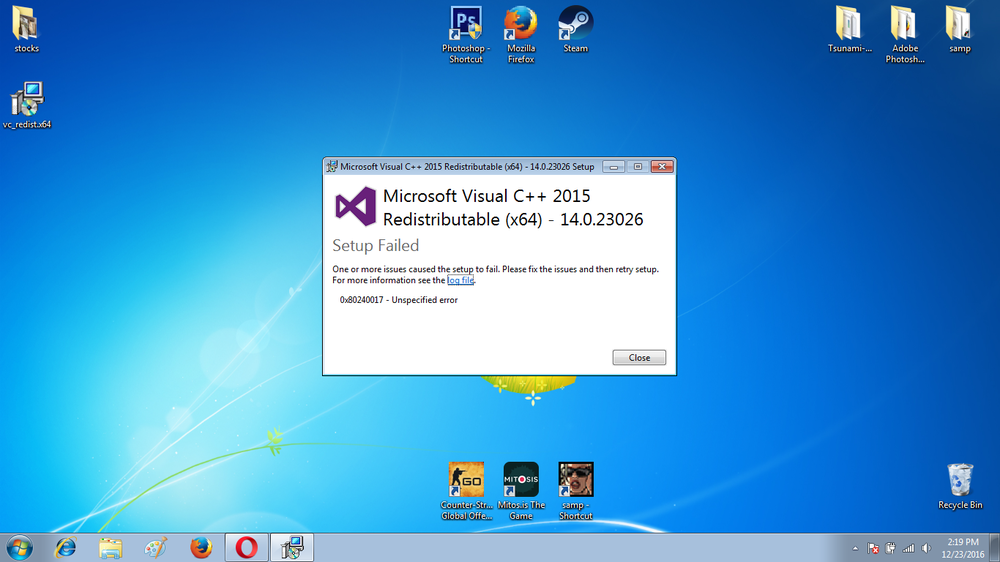Image resolution: width=1000 pixels, height=562 pixels.
Task: Open the stocks folder on desktop
Action: [26, 29]
